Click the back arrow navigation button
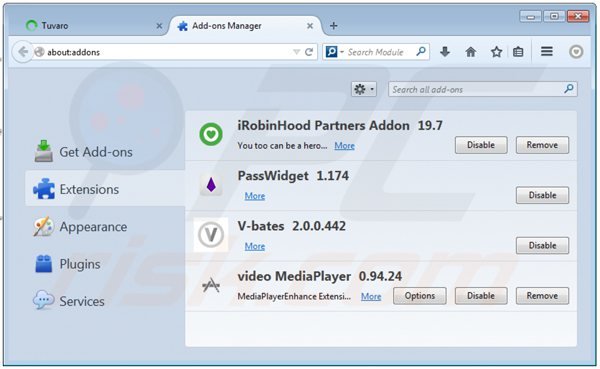The height and width of the screenshot is (369, 600). point(22,52)
